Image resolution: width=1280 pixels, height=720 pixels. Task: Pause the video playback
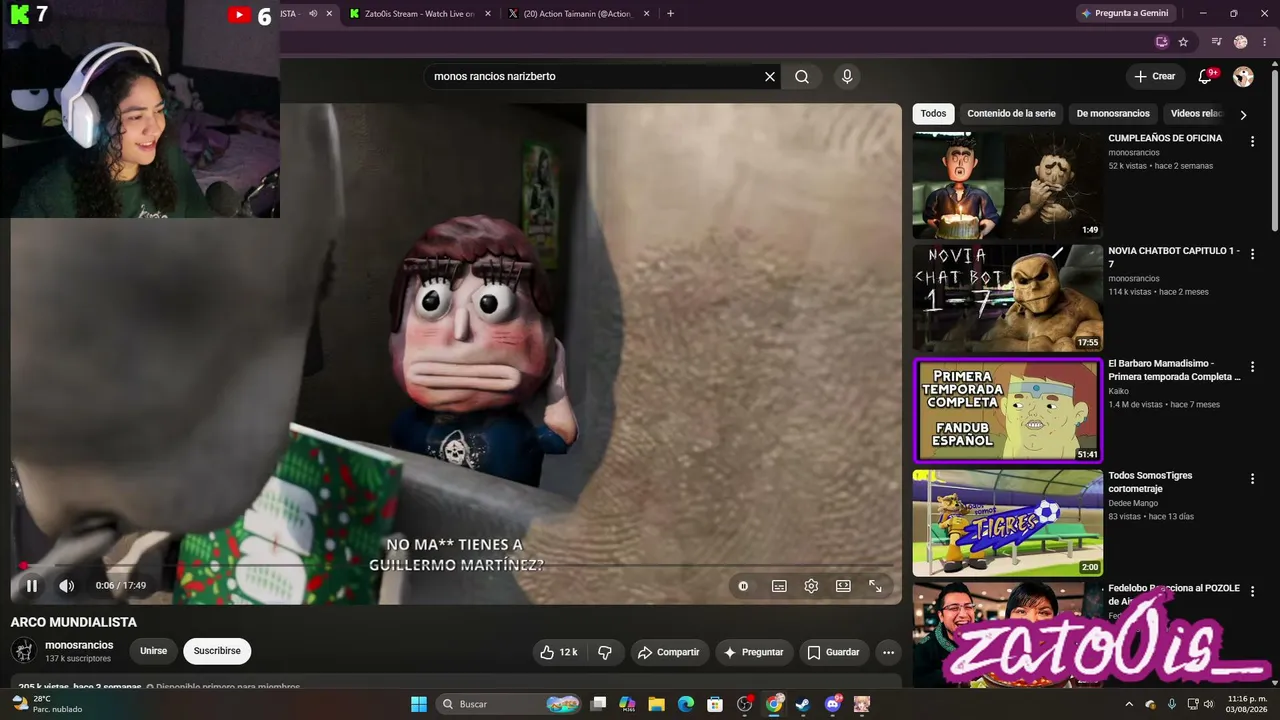[x=32, y=586]
